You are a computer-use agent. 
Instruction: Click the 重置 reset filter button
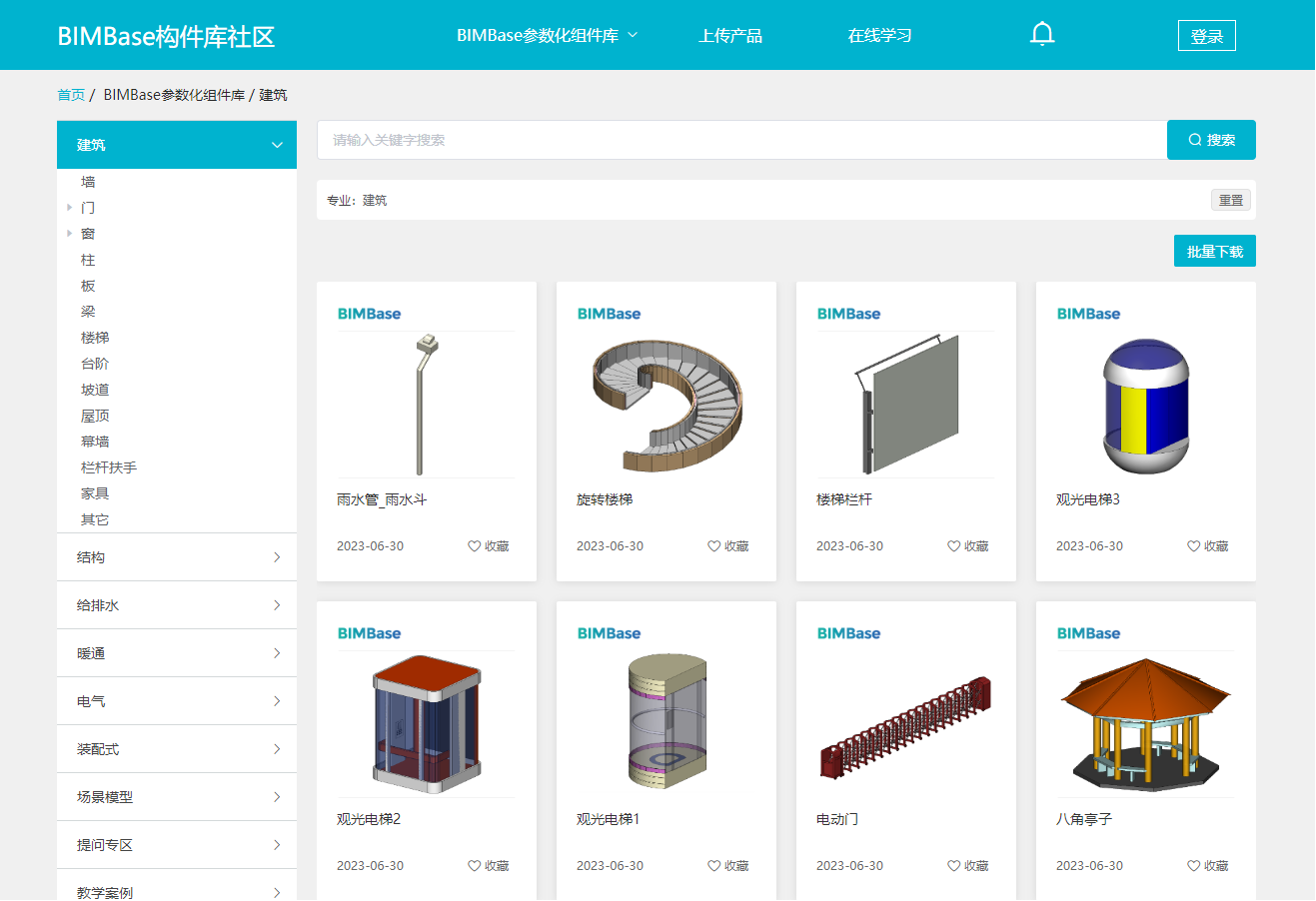pos(1230,200)
